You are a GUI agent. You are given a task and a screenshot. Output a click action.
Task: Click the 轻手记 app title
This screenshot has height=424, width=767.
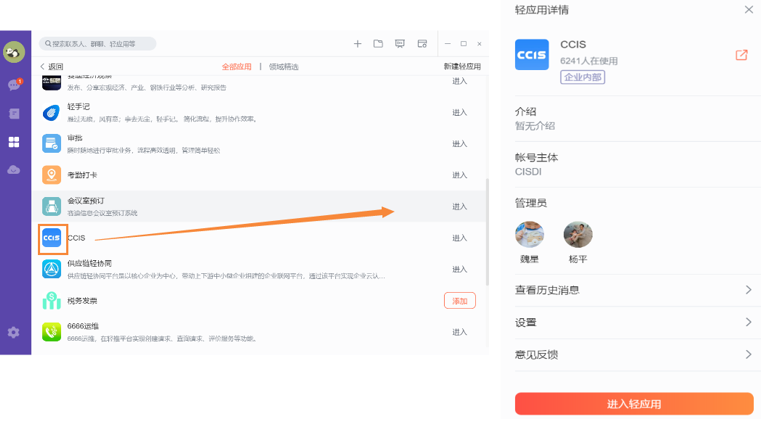(79, 107)
